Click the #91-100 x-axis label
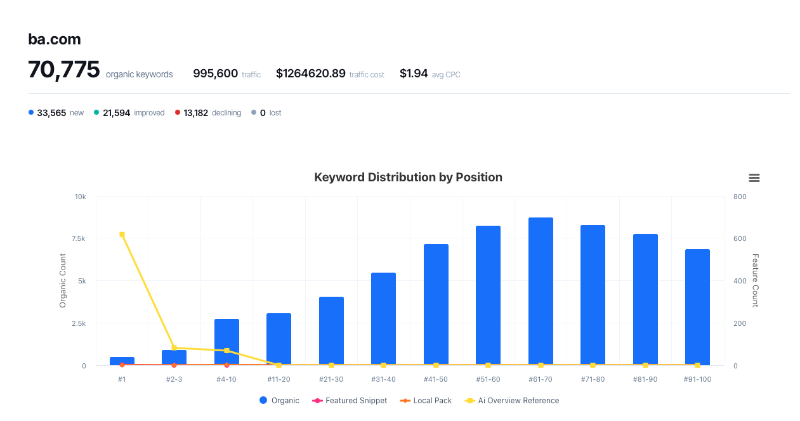This screenshot has height=421, width=800. coord(697,379)
